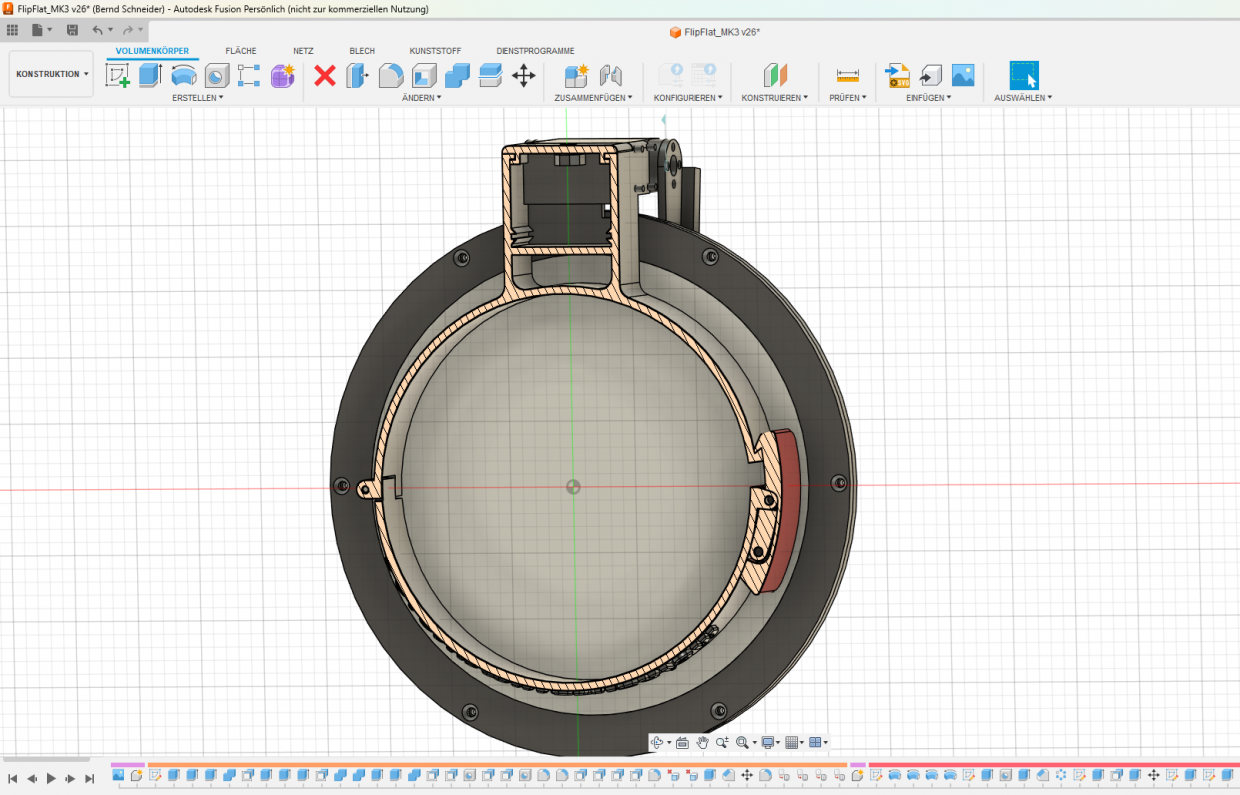Viewport: 1240px width, 795px height.
Task: Activate the Select tool icon
Action: [x=1023, y=75]
